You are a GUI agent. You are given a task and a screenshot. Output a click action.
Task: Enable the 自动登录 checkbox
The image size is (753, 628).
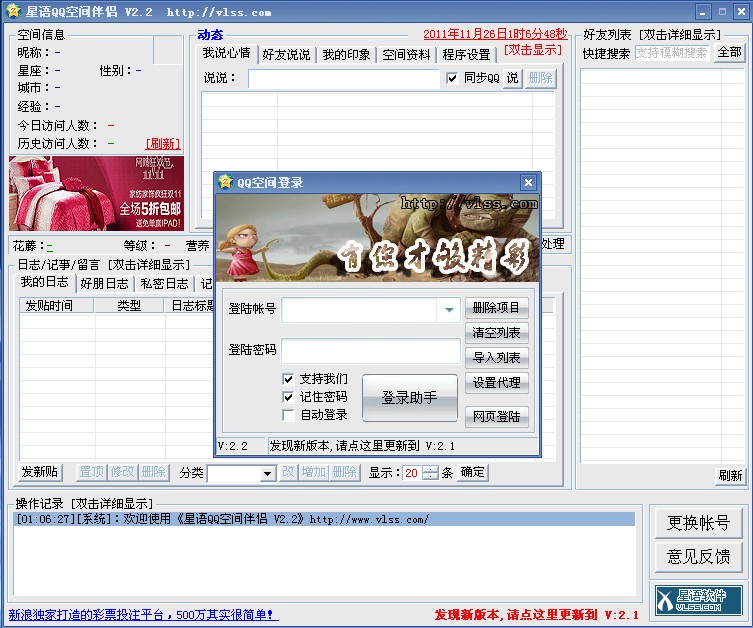coord(288,415)
